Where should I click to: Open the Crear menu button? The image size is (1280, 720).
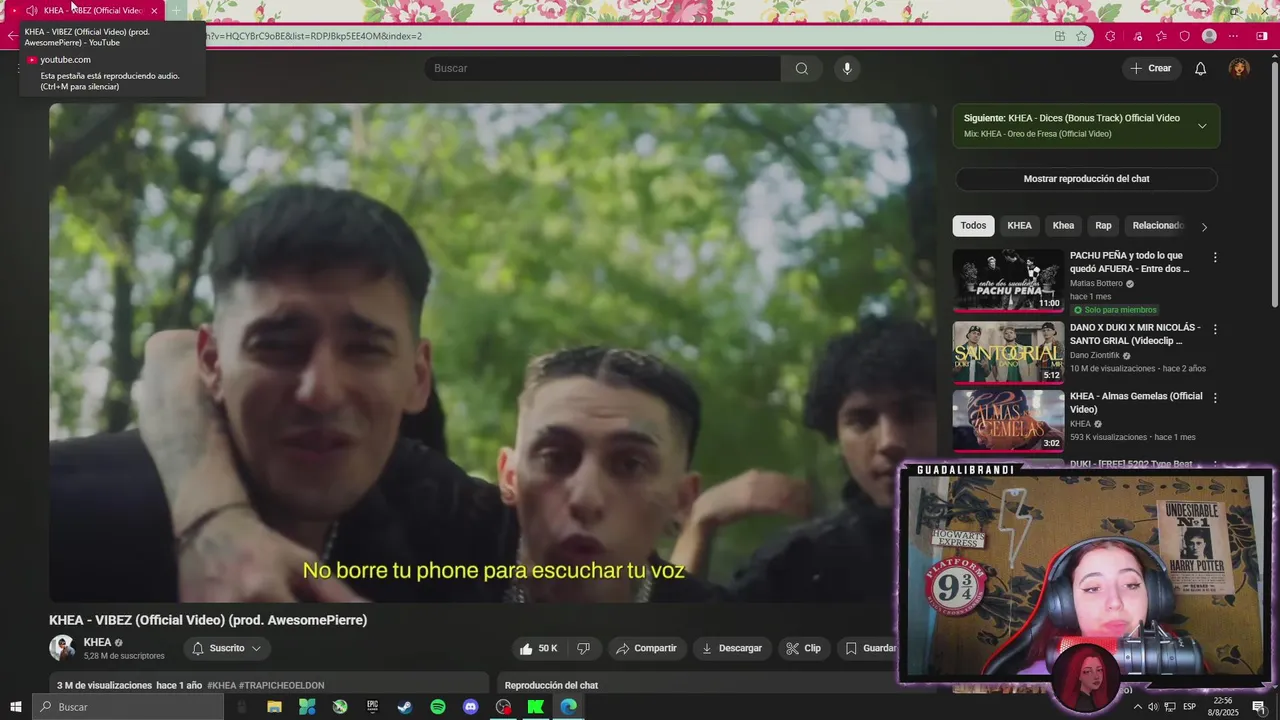(1150, 68)
